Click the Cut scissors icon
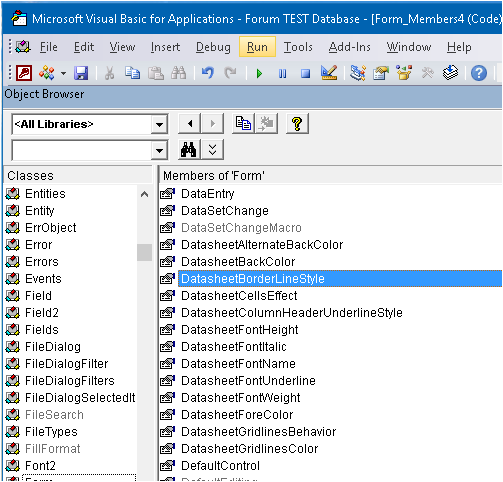This screenshot has height=482, width=503. (109, 73)
